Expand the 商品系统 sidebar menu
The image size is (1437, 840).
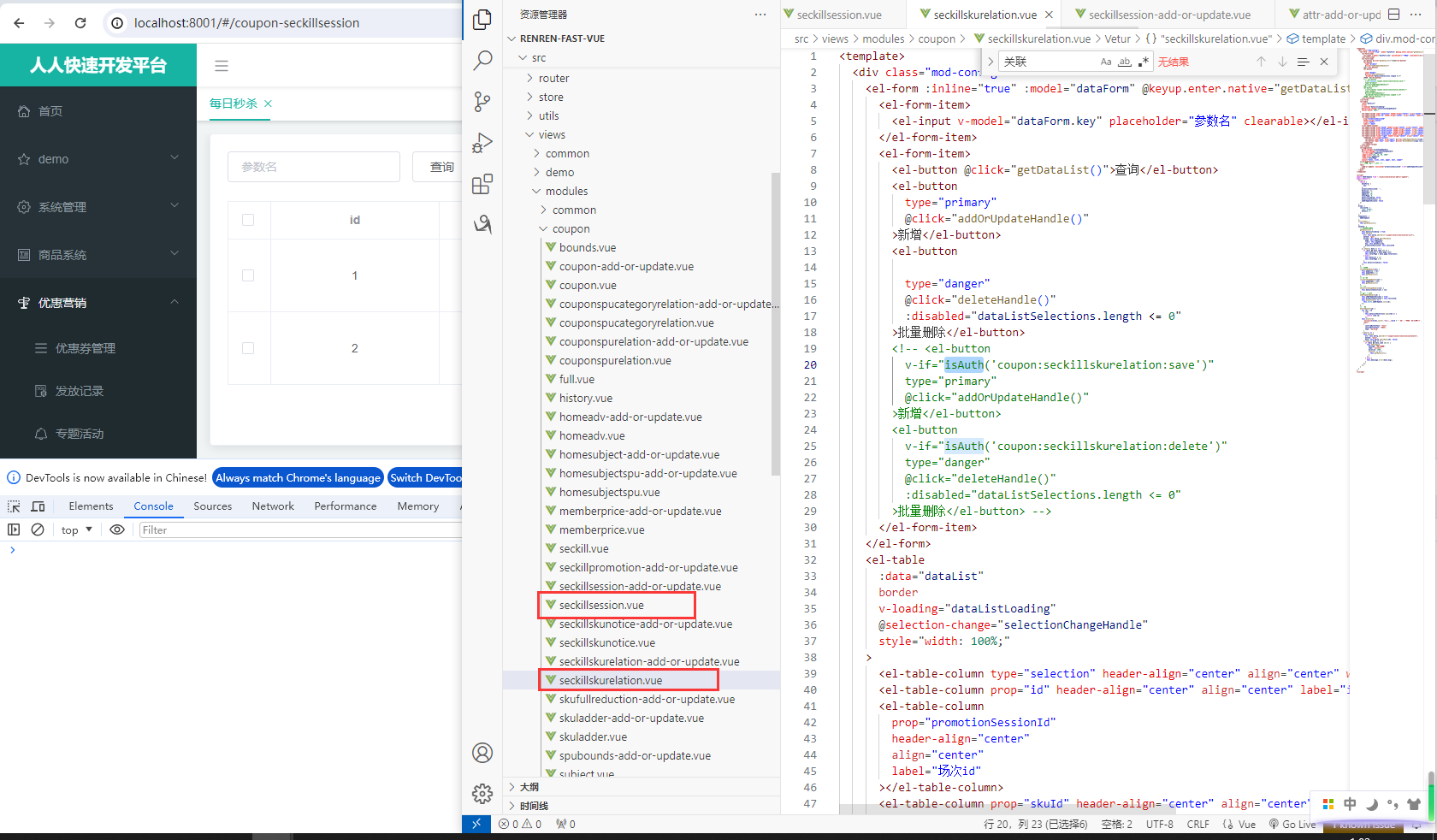pos(98,255)
